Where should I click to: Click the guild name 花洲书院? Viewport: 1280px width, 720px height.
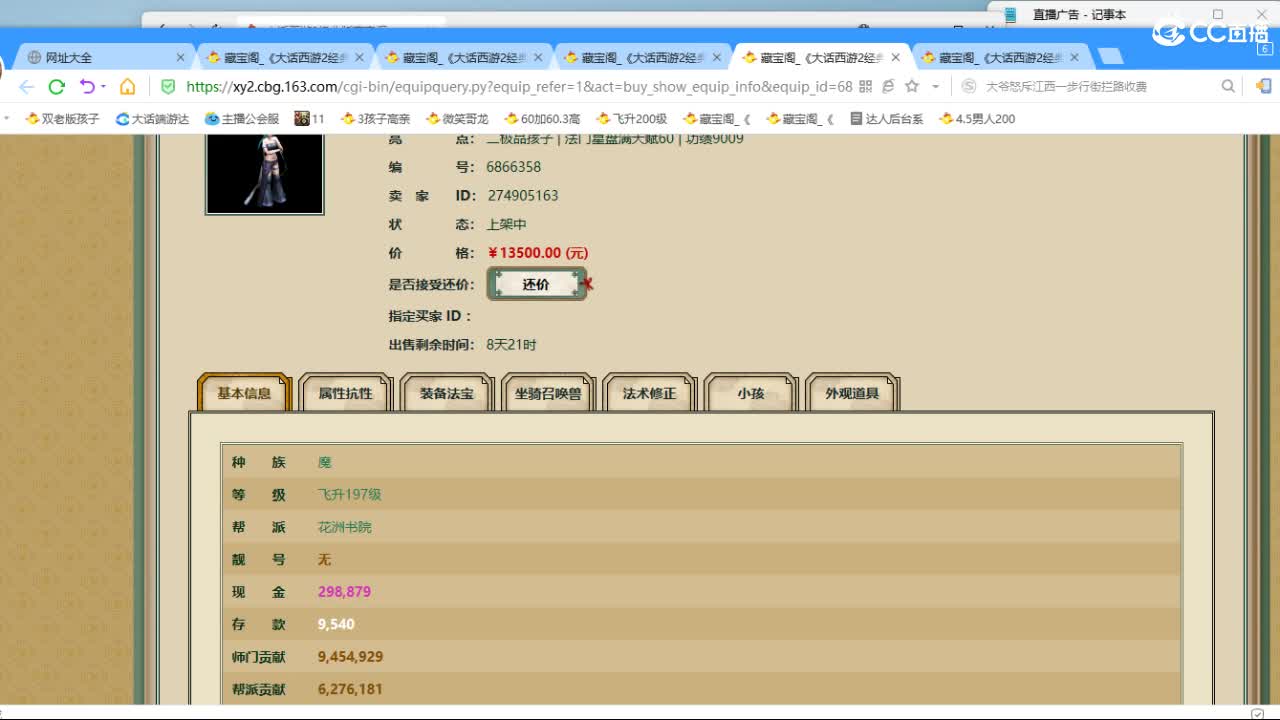click(x=344, y=527)
